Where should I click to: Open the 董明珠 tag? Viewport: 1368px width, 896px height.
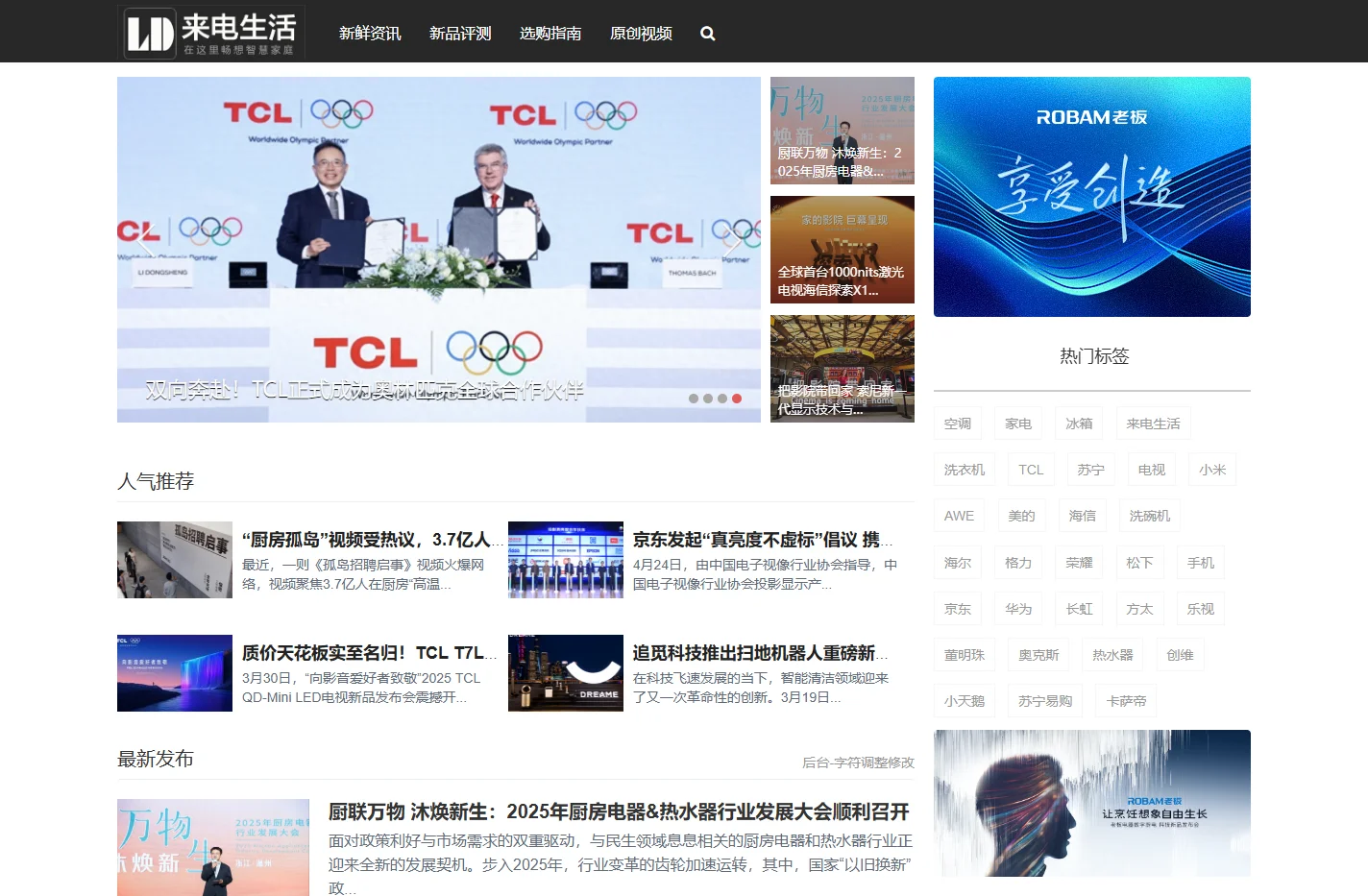click(x=965, y=655)
